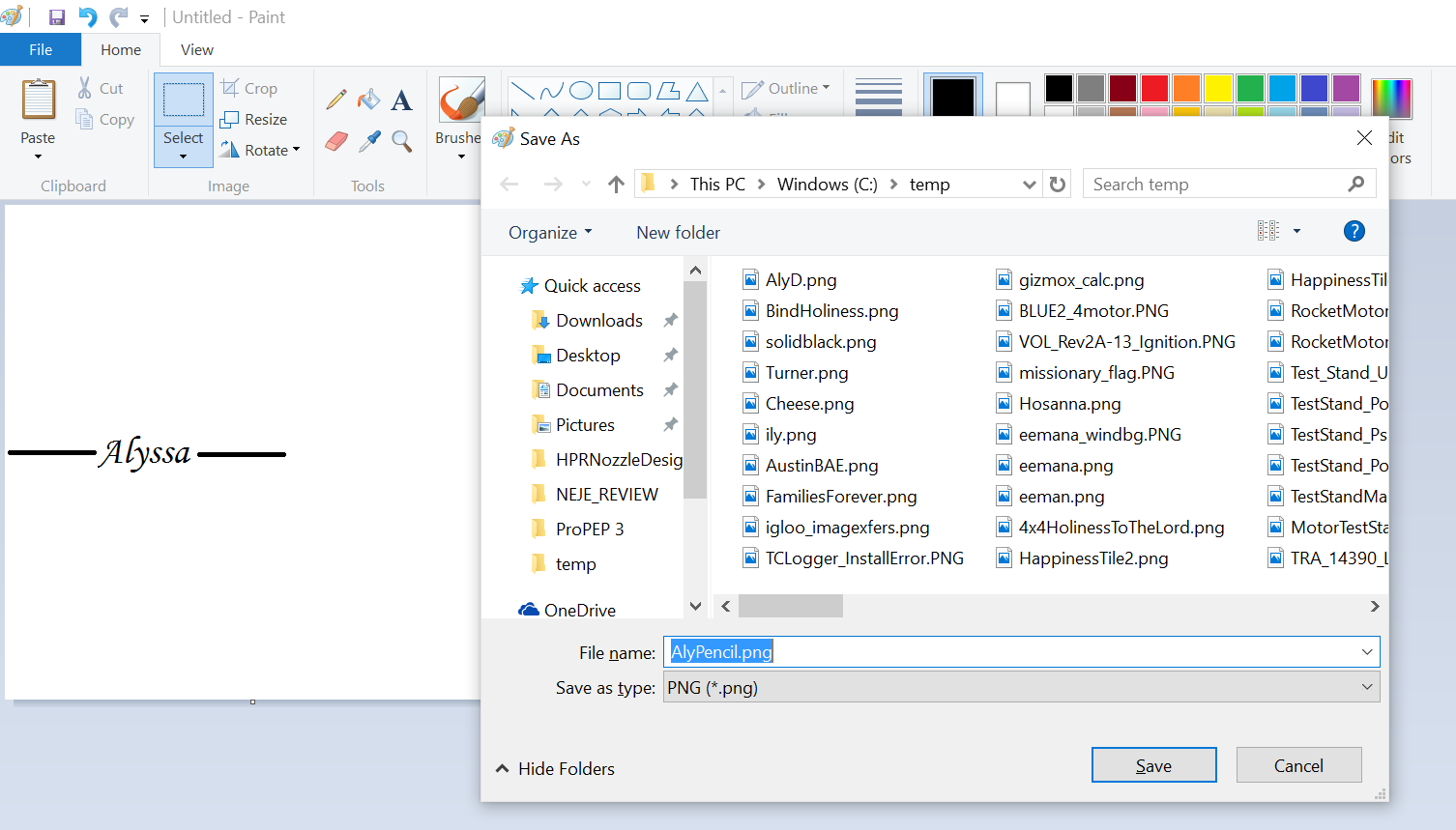1456x830 pixels.
Task: Click New folder button
Action: tap(678, 232)
